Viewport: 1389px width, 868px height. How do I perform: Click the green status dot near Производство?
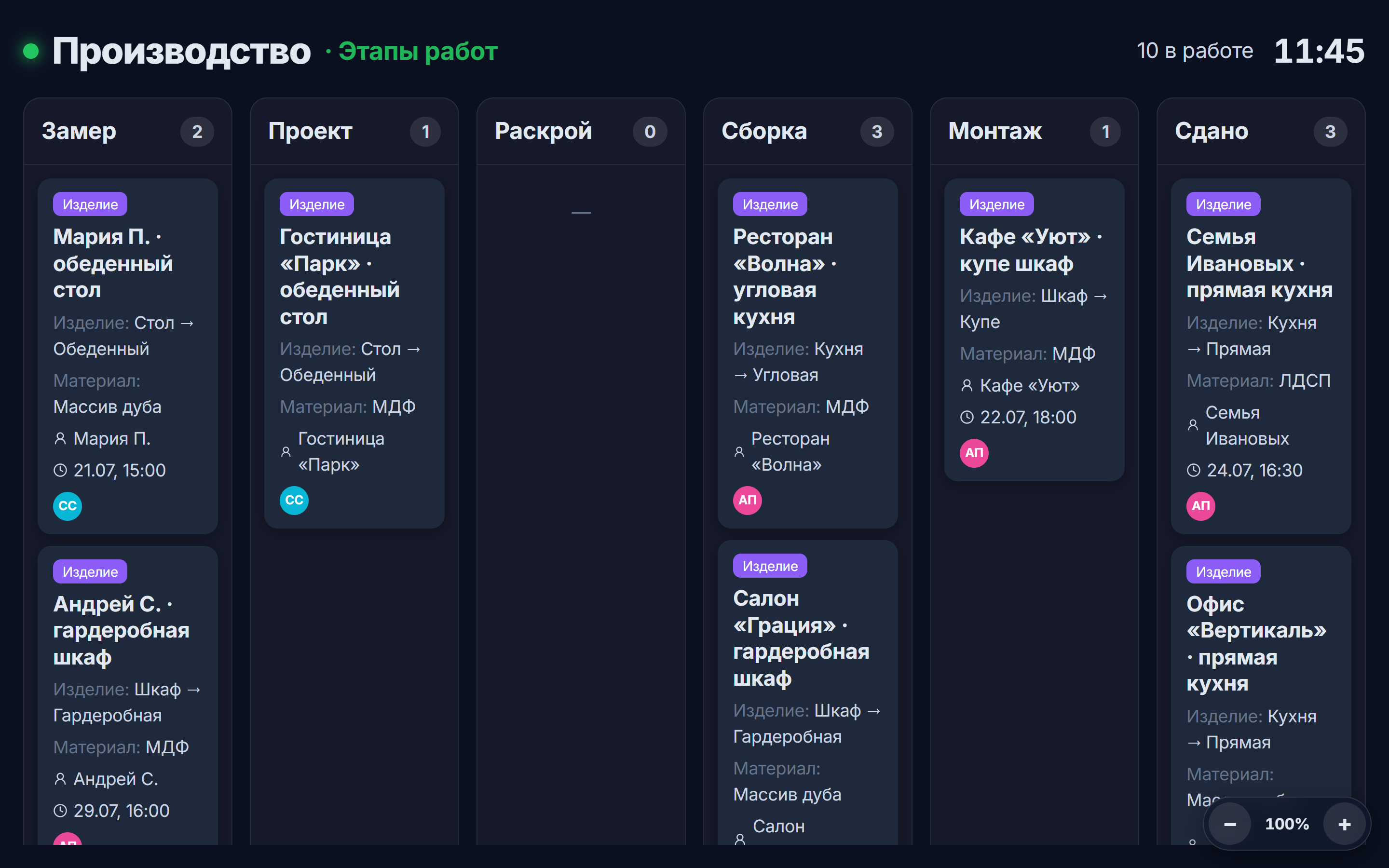pyautogui.click(x=31, y=51)
